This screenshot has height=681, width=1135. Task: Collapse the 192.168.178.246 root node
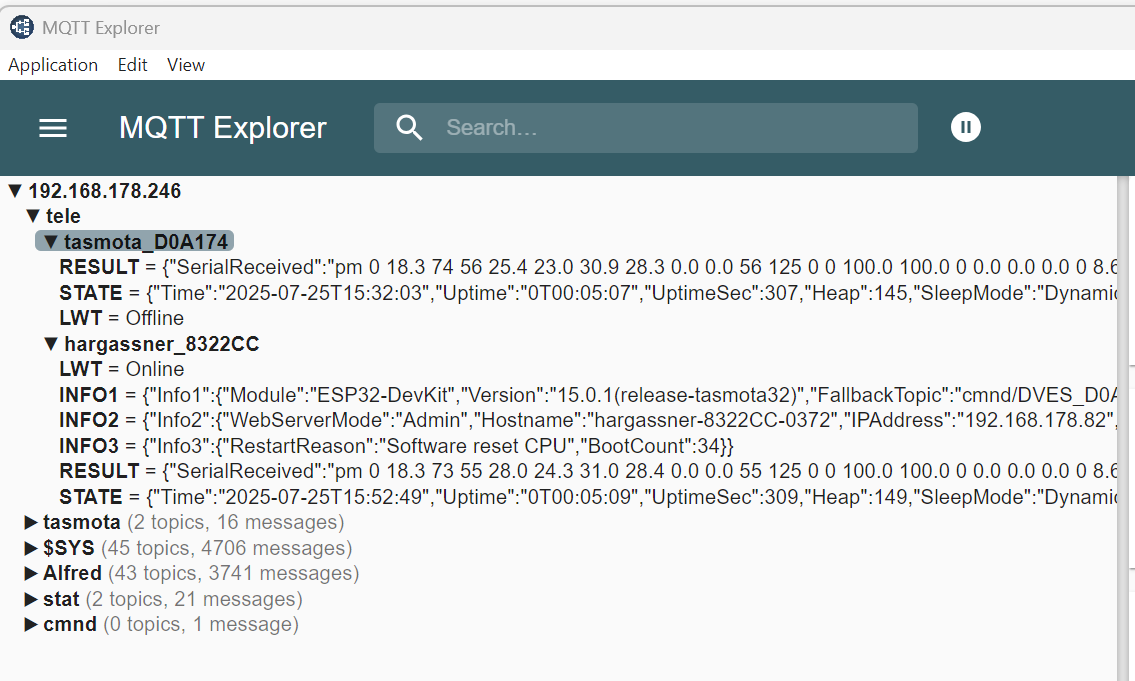tap(15, 191)
